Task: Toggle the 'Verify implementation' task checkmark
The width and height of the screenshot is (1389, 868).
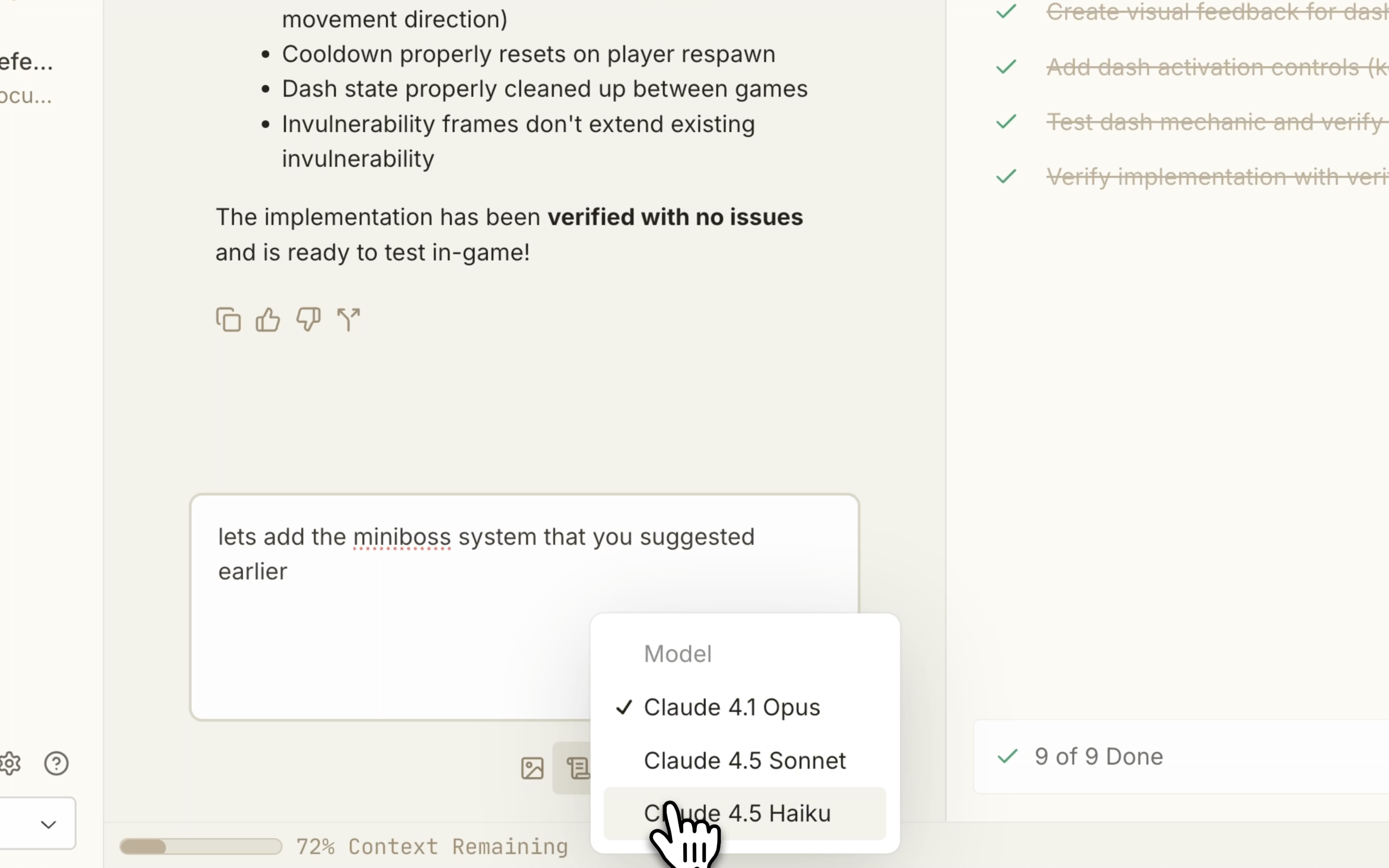Action: [x=1006, y=176]
